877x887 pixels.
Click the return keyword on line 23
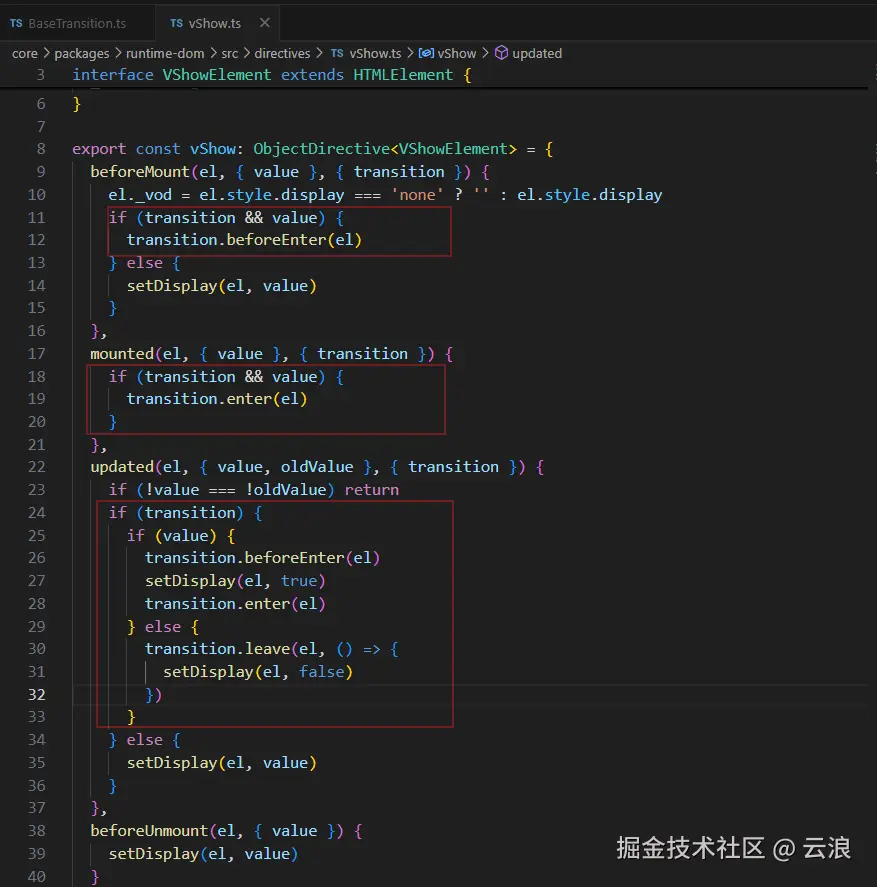[372, 490]
